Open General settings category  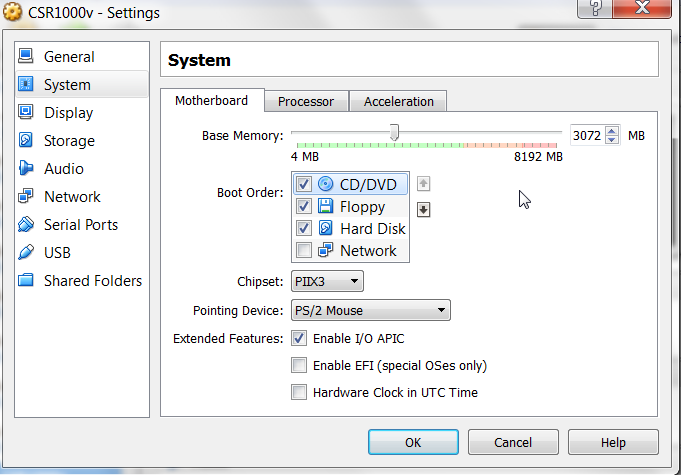pos(82,56)
